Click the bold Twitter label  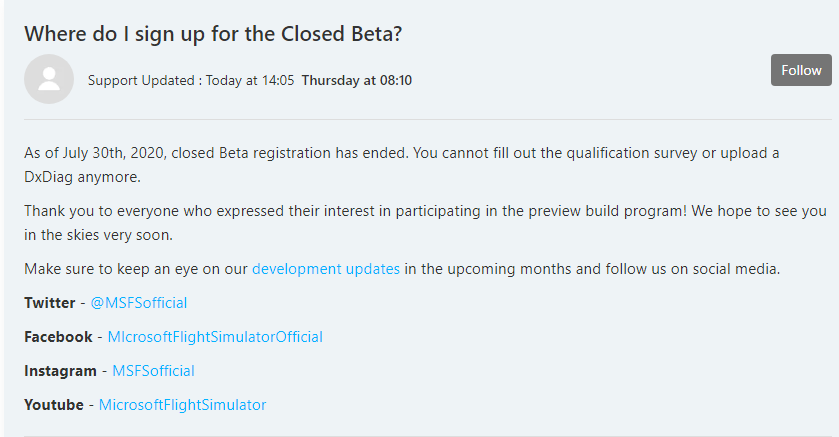[x=50, y=302]
